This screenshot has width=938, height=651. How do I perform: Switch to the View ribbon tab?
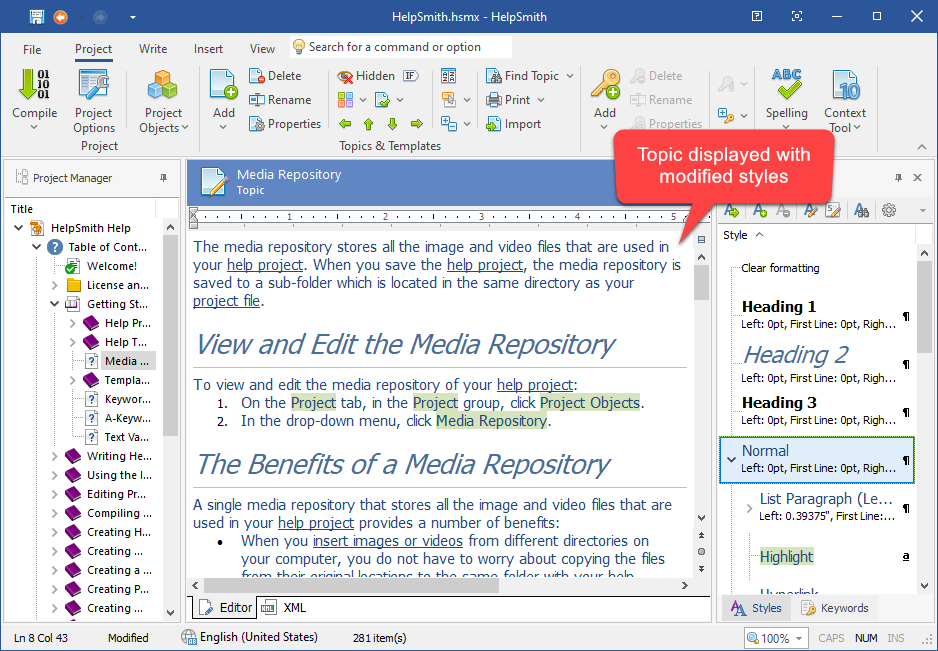(262, 49)
